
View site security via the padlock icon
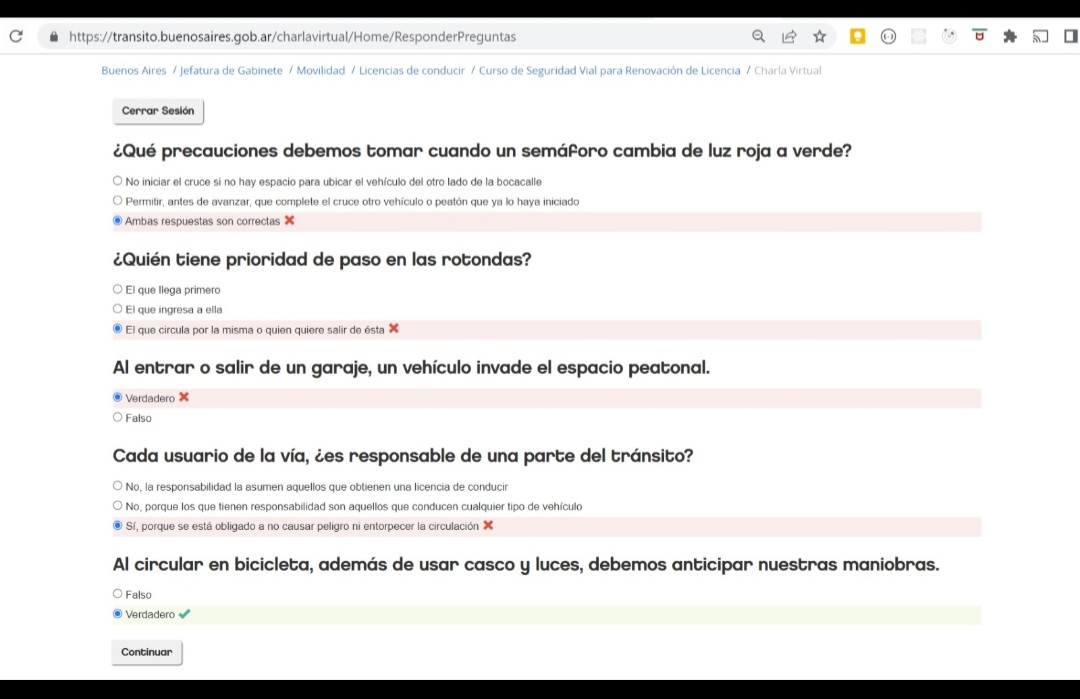(x=52, y=35)
